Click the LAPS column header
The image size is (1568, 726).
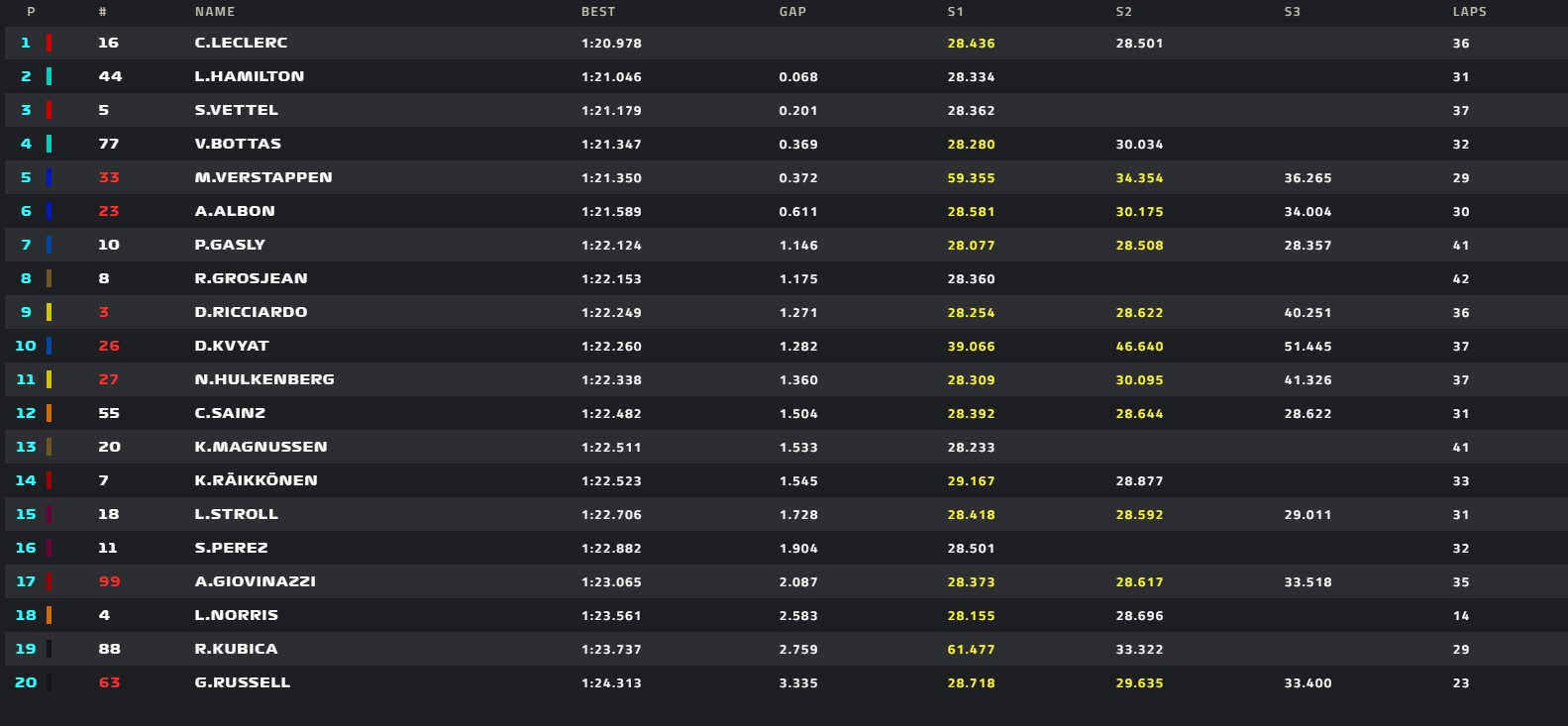tap(1469, 12)
